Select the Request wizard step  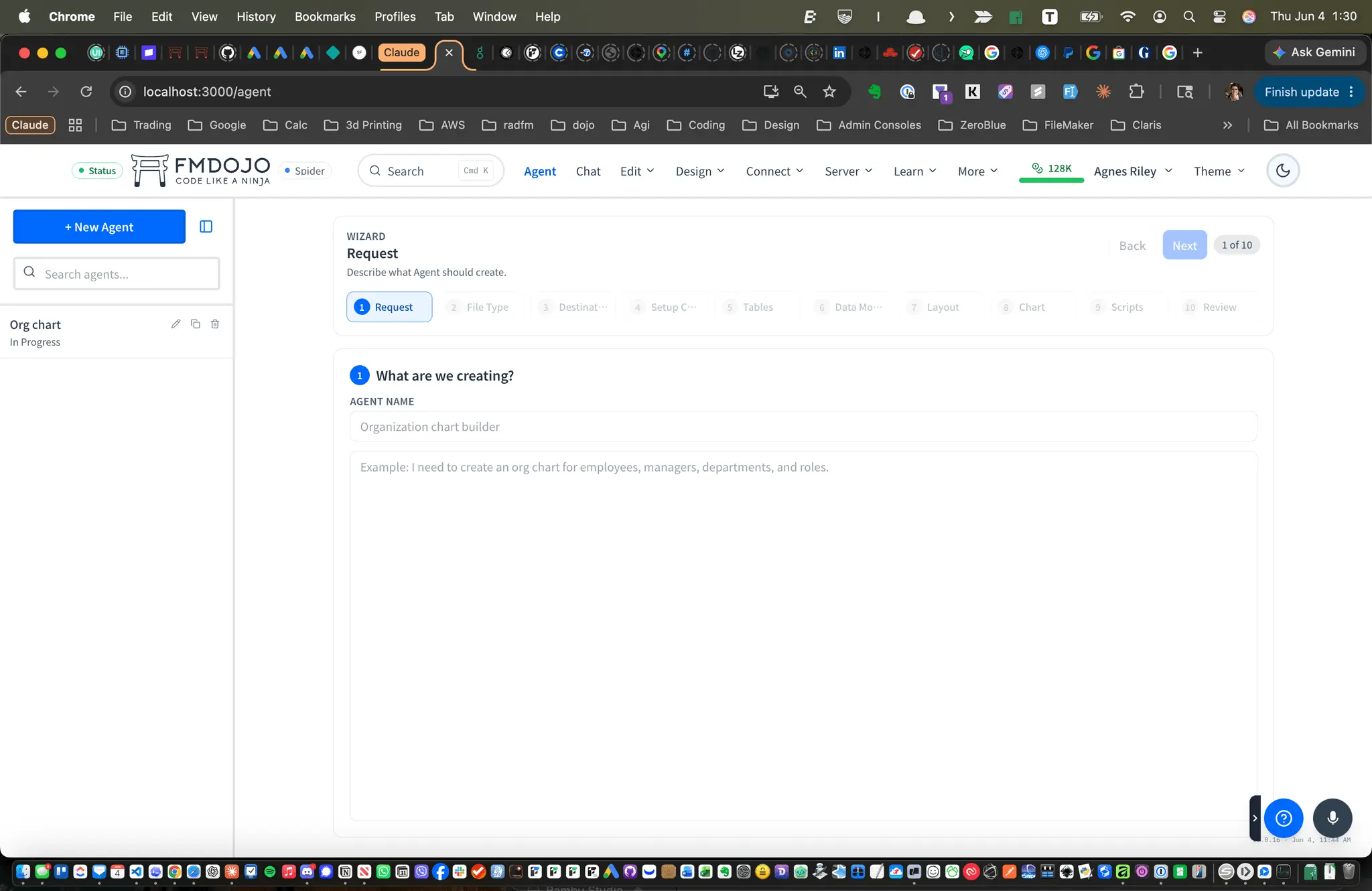(x=389, y=307)
